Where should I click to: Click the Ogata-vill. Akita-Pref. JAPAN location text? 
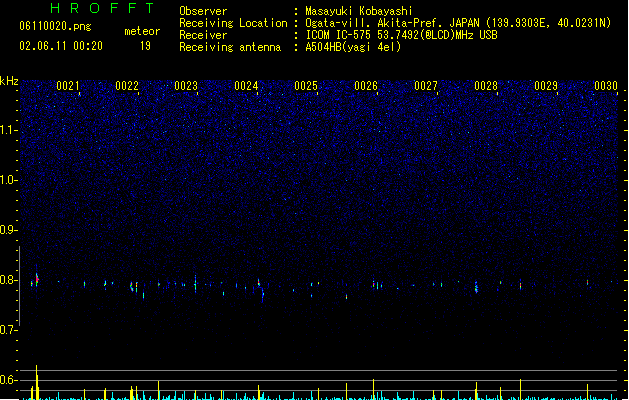[x=392, y=23]
